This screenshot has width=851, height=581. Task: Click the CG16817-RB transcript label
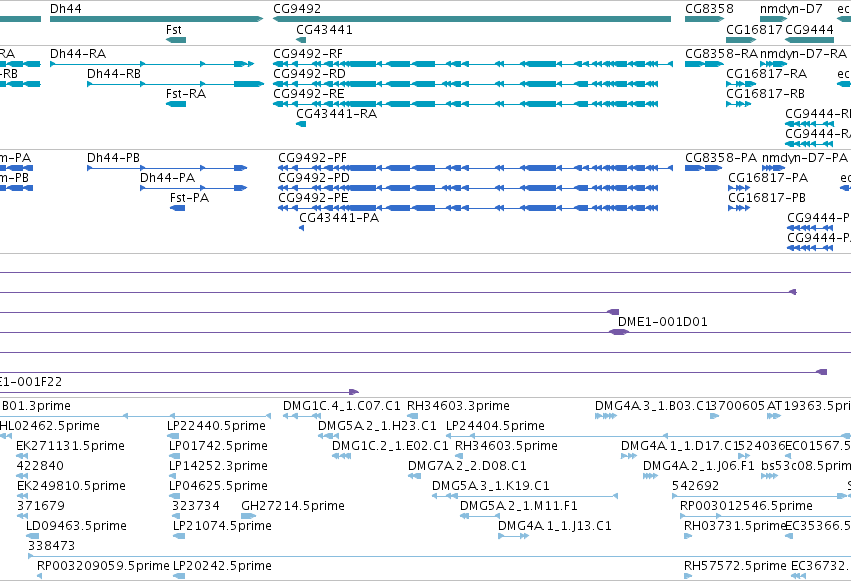pyautogui.click(x=765, y=94)
